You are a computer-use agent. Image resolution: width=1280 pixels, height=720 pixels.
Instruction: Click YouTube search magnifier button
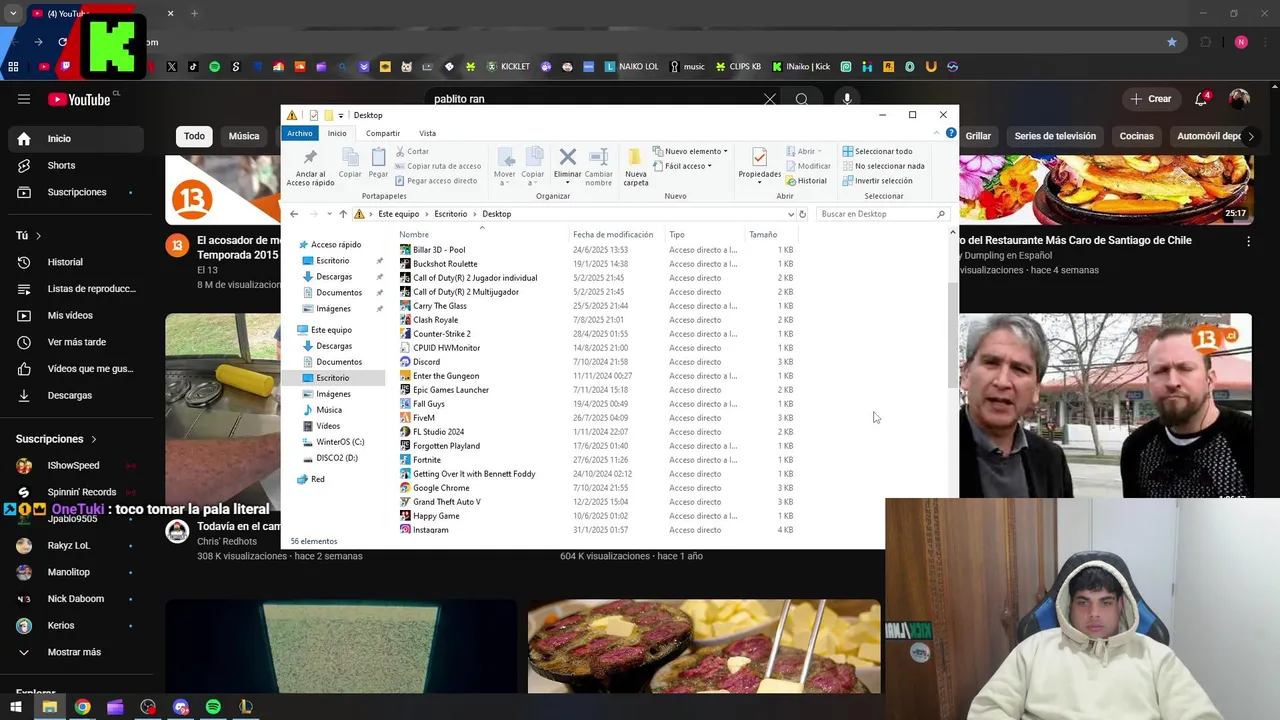(802, 99)
